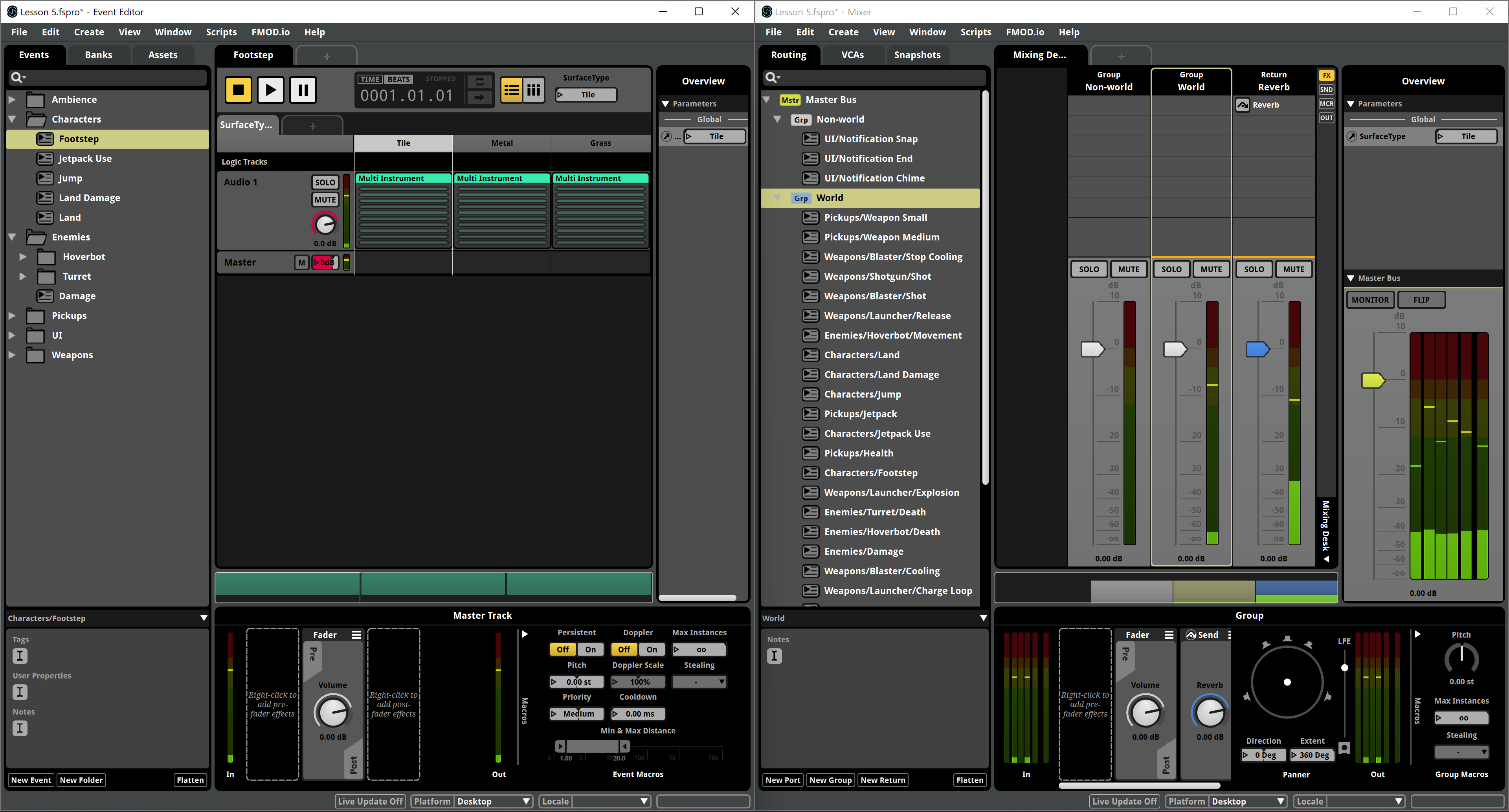Click the Reverb effect icon in Return strip
Image resolution: width=1509 pixels, height=812 pixels.
click(1242, 105)
